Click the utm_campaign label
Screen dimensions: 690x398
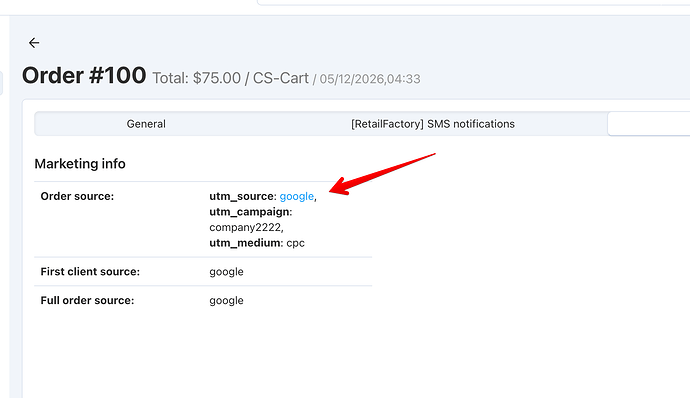[250, 212]
